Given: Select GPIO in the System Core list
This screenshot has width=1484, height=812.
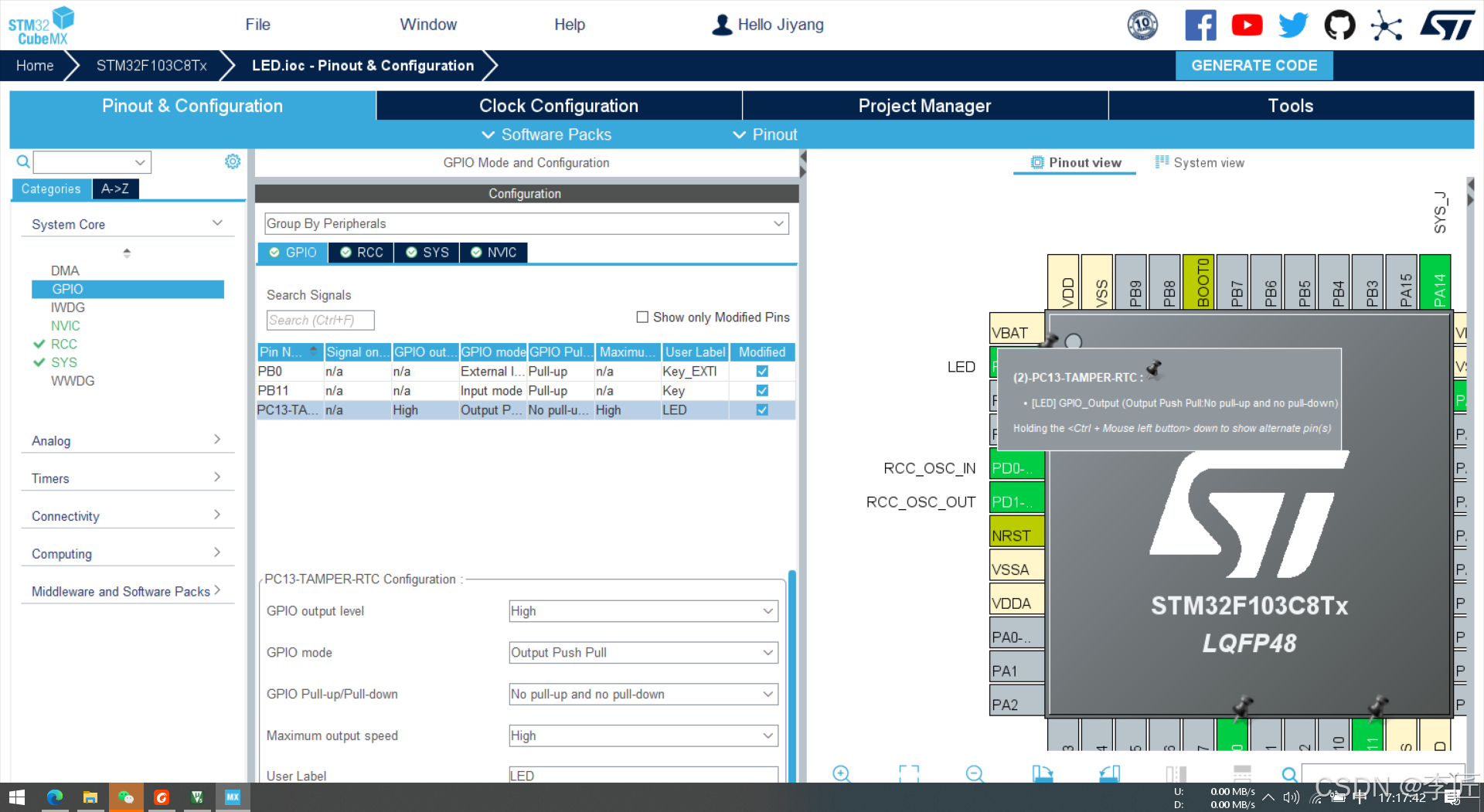Looking at the screenshot, I should point(128,289).
